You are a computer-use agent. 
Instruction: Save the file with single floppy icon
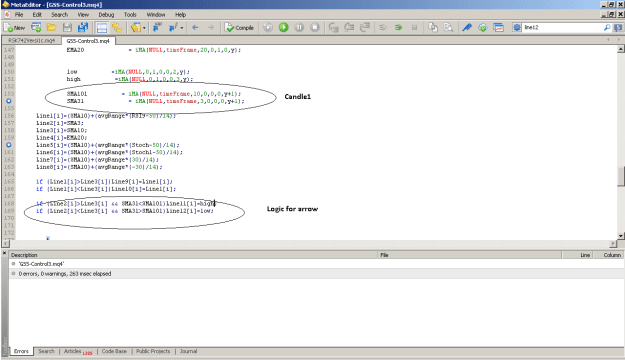67,28
